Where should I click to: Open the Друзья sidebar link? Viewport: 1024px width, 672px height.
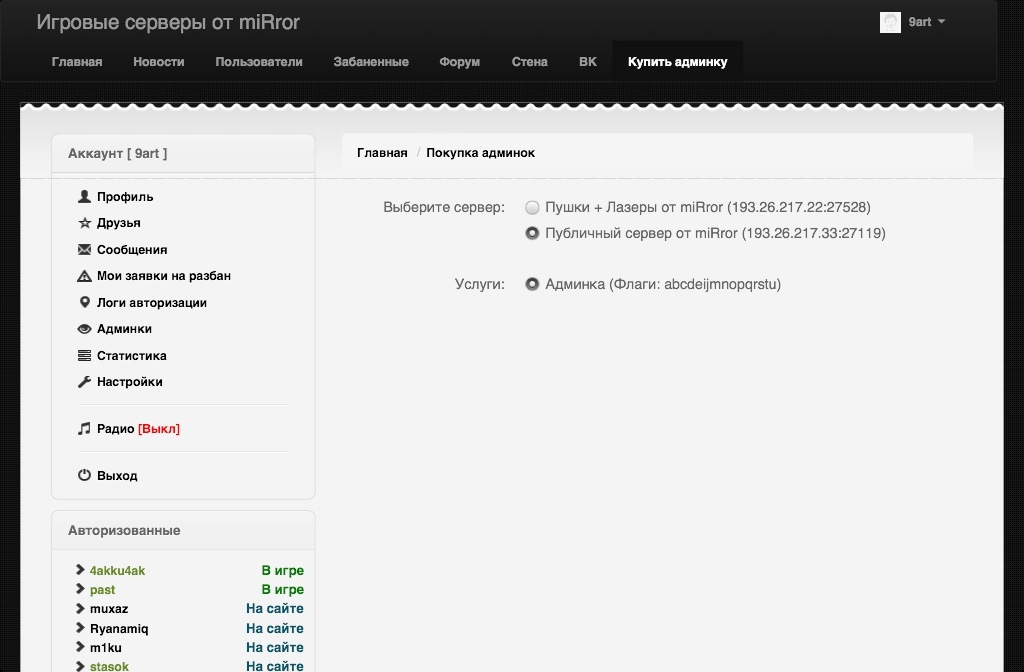119,223
